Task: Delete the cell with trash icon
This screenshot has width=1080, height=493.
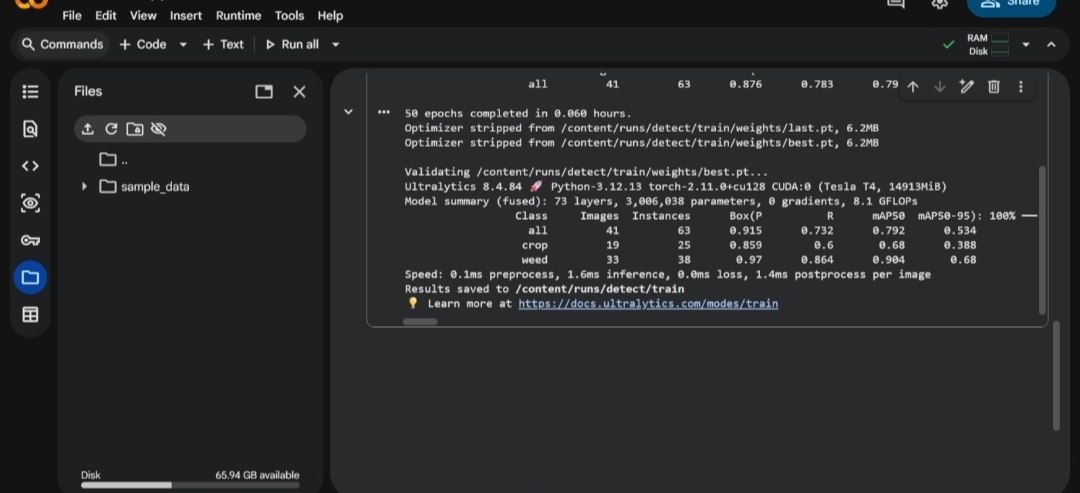Action: click(994, 87)
